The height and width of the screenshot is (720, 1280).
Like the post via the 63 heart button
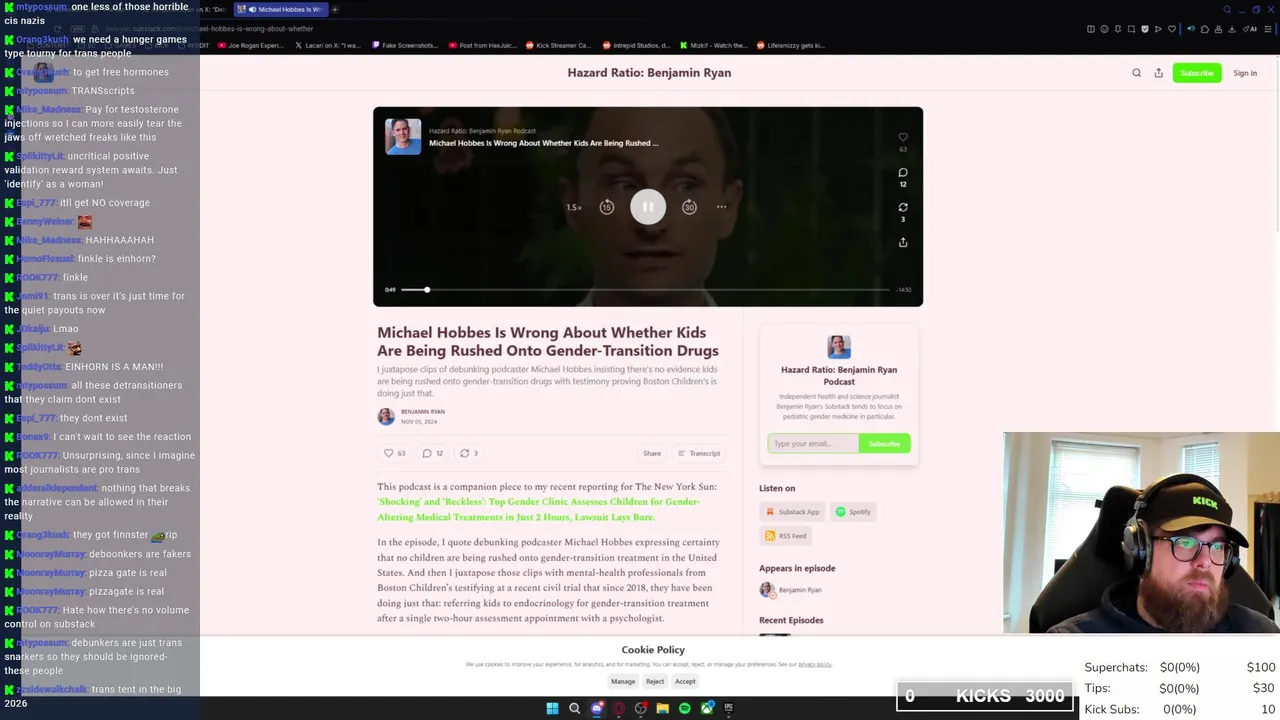click(x=395, y=453)
